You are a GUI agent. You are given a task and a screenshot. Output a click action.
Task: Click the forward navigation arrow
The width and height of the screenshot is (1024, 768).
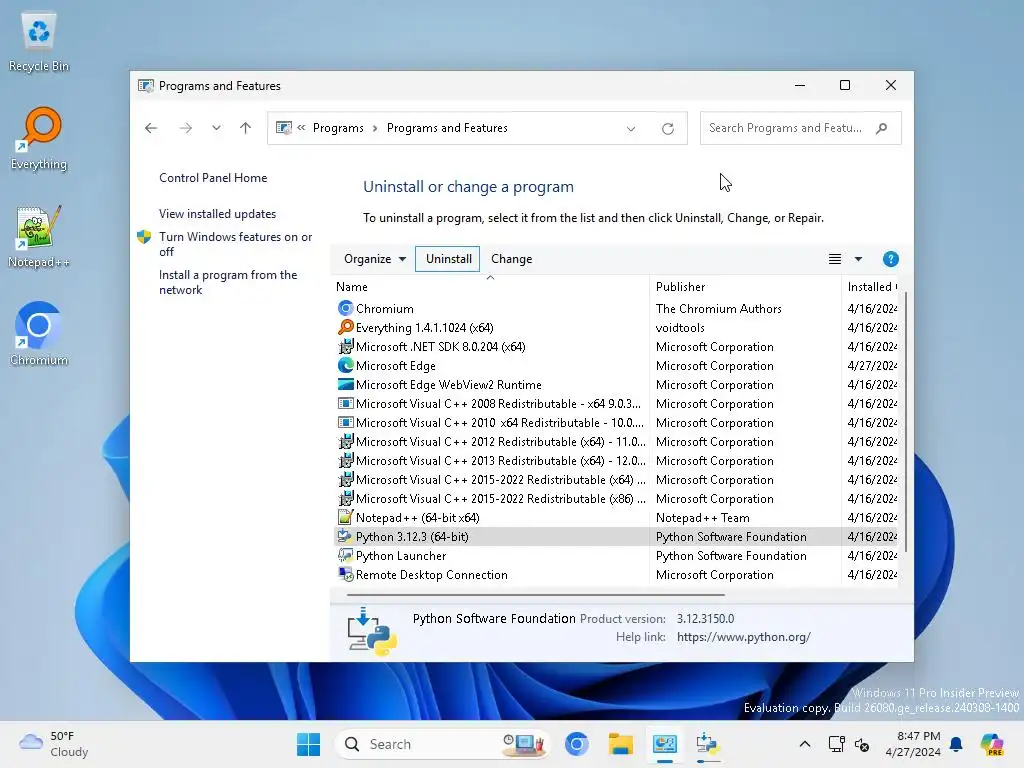186,128
